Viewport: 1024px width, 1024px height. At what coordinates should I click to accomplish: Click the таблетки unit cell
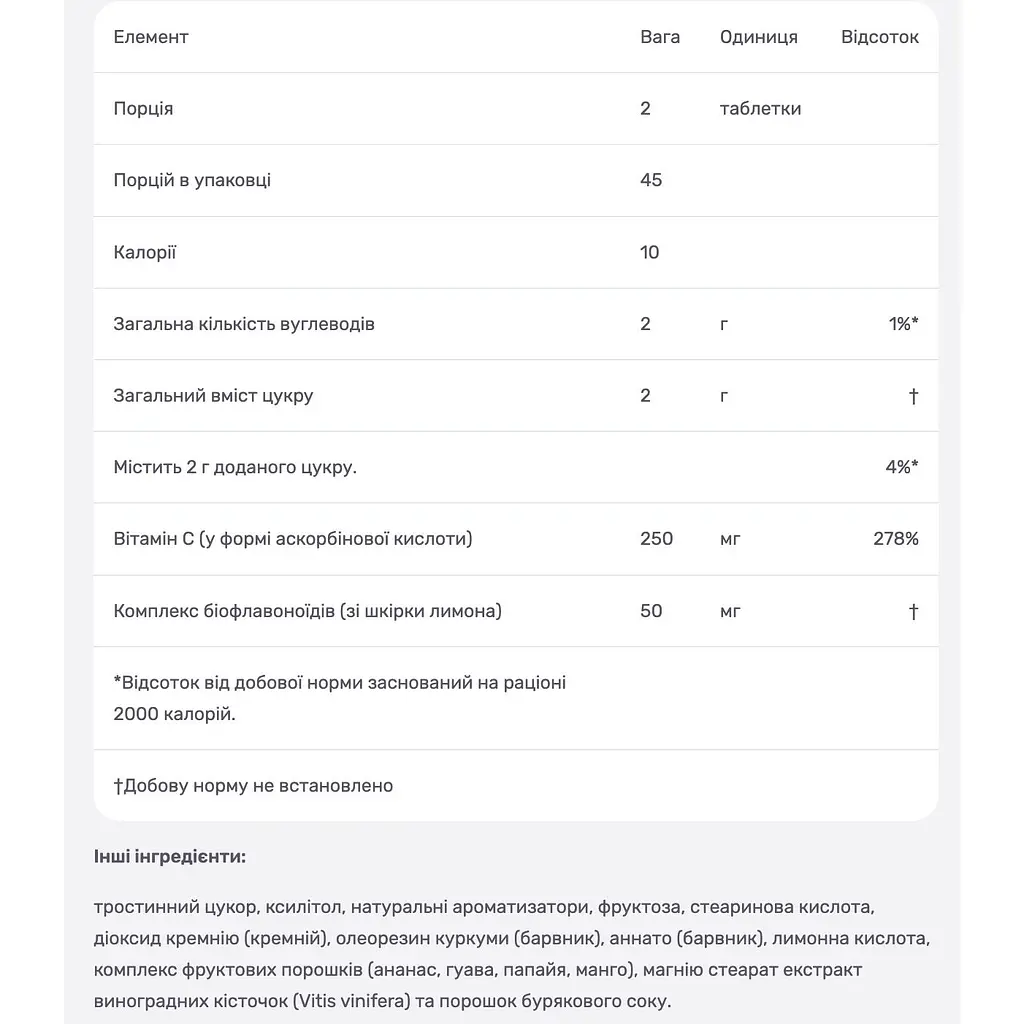click(x=760, y=108)
